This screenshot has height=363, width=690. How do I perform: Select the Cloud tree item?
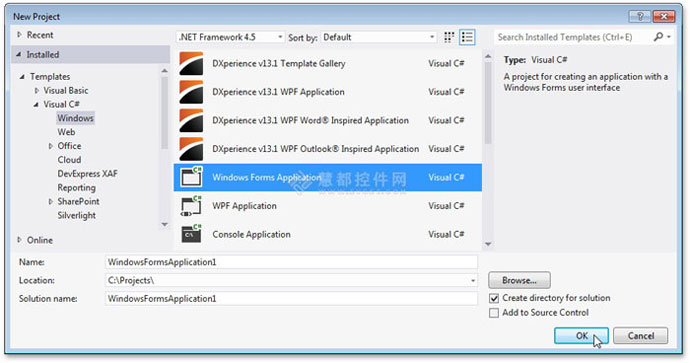point(69,160)
